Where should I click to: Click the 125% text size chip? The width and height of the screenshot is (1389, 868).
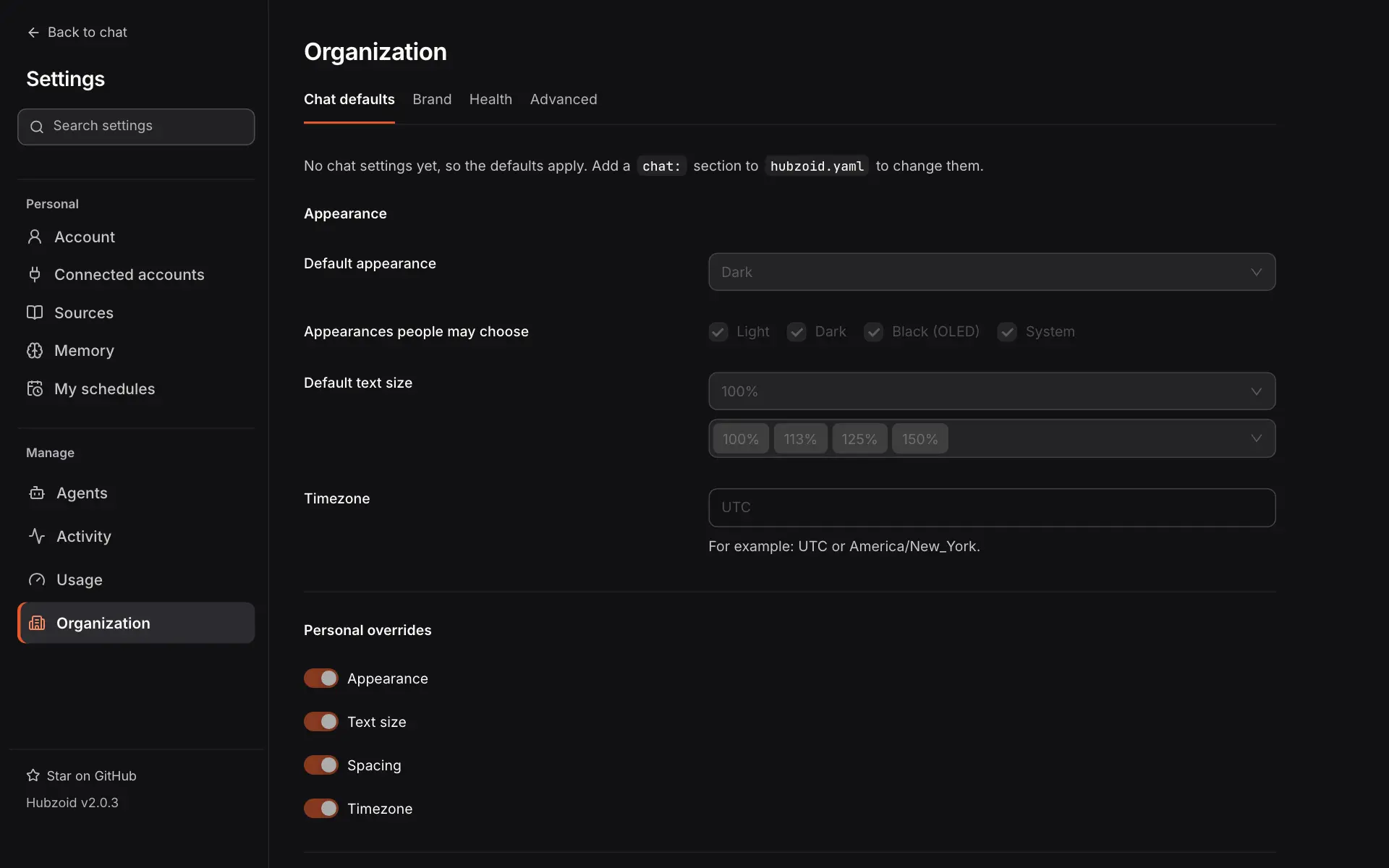[859, 439]
